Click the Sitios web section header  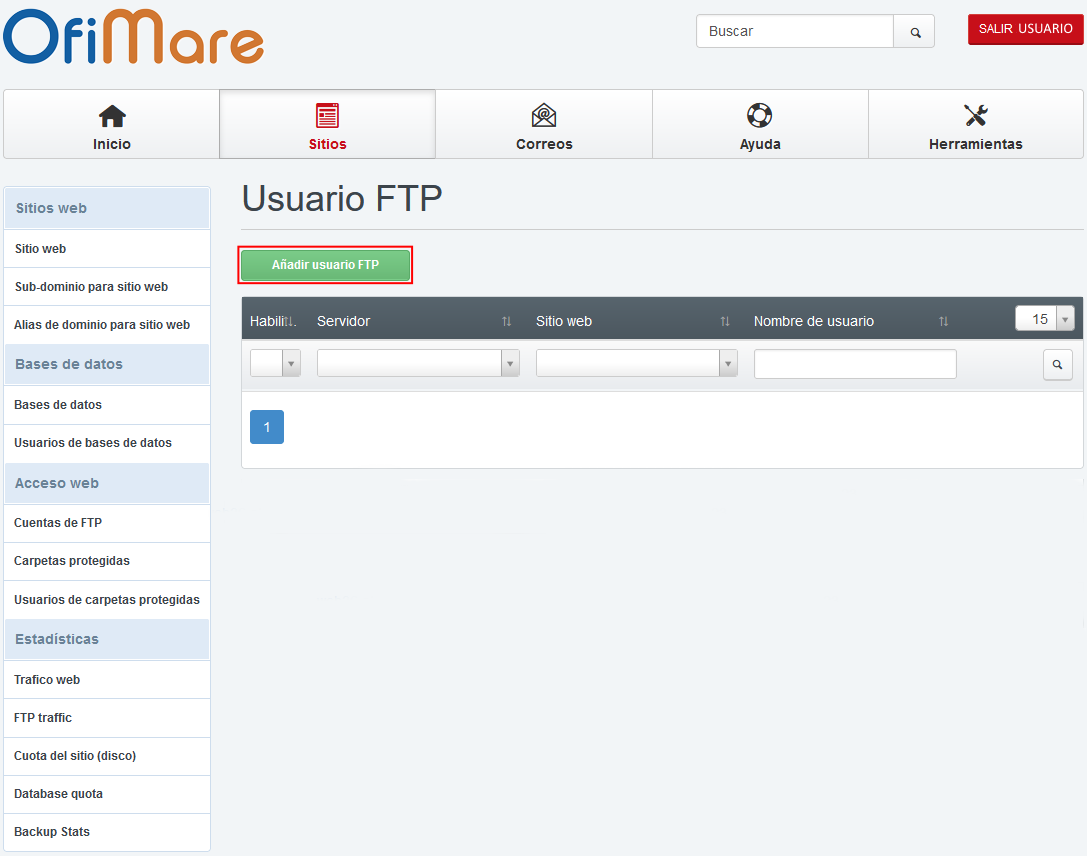[107, 208]
